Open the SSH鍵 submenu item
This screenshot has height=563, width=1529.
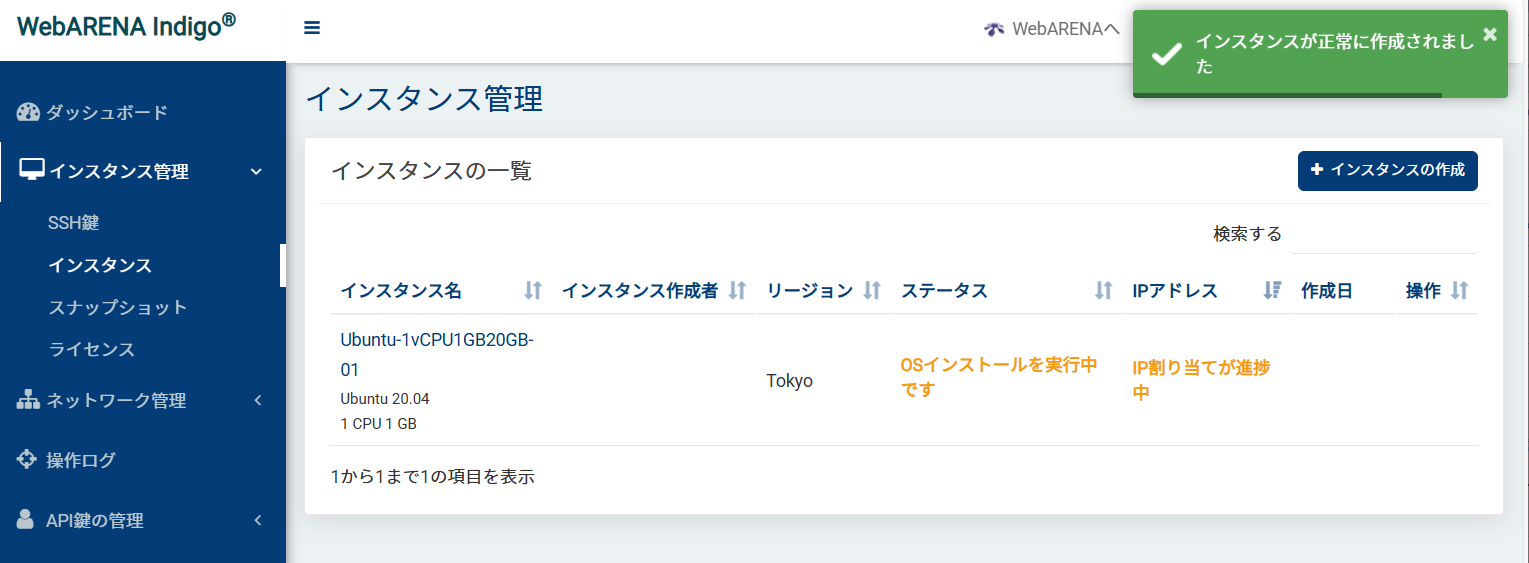point(74,223)
